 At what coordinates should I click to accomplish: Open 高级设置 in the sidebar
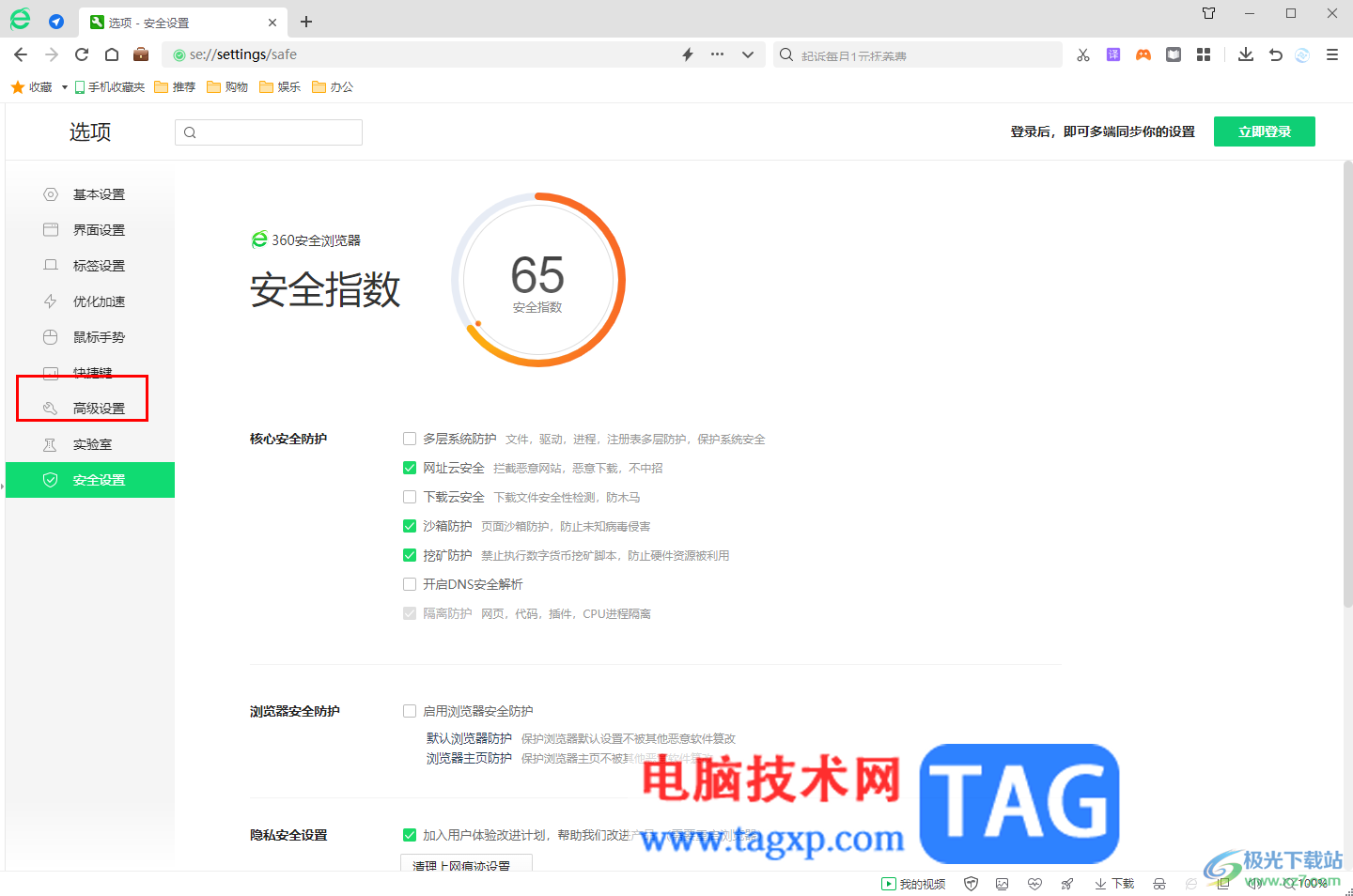point(90,409)
